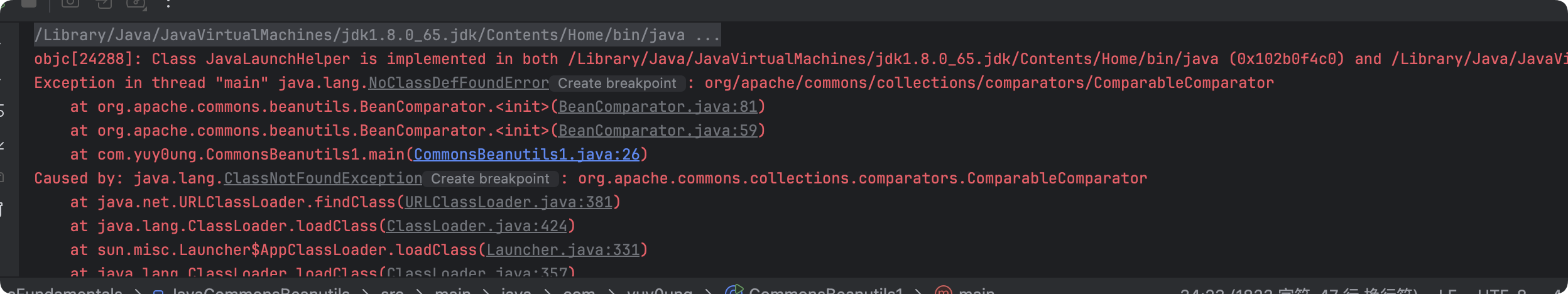Open the CommonsBeanutils1.java:26 stack trace link

click(x=526, y=155)
